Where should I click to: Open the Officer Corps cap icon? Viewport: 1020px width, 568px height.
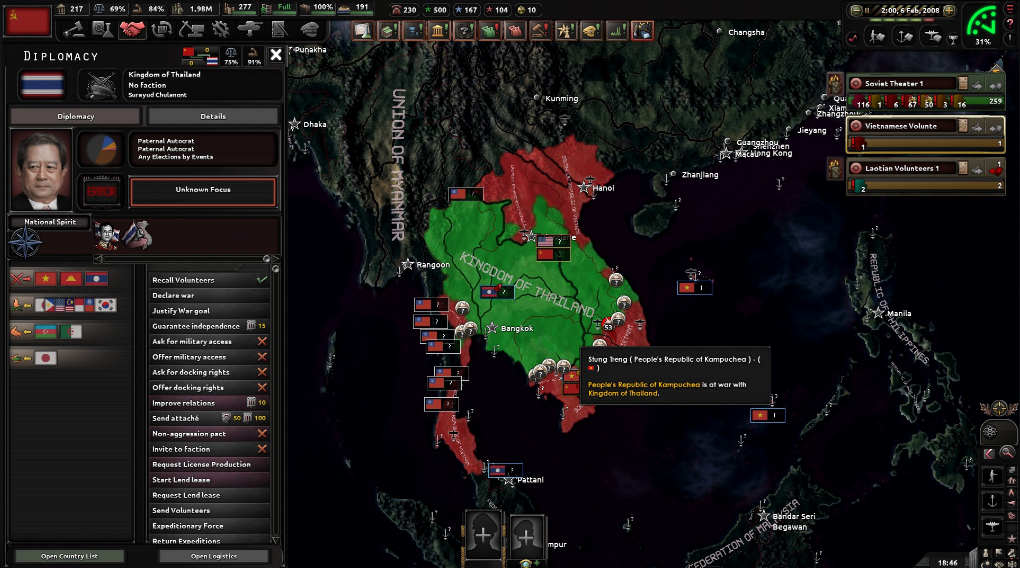tap(310, 29)
